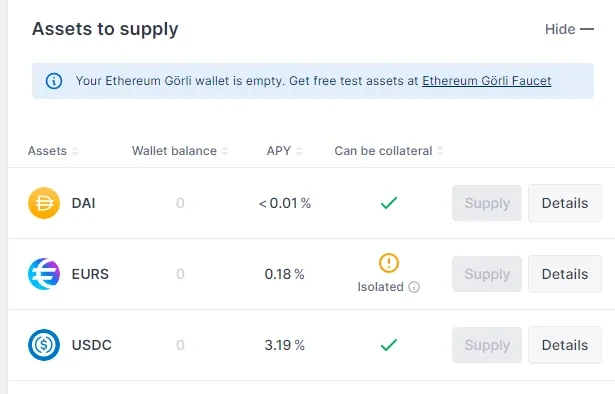The width and height of the screenshot is (615, 394).
Task: Click the orange warning icon for EURS
Action: (389, 263)
